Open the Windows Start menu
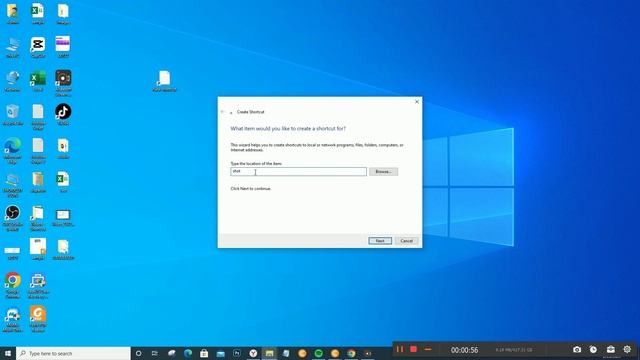Screen dimensions: 640x360 coord(8,353)
